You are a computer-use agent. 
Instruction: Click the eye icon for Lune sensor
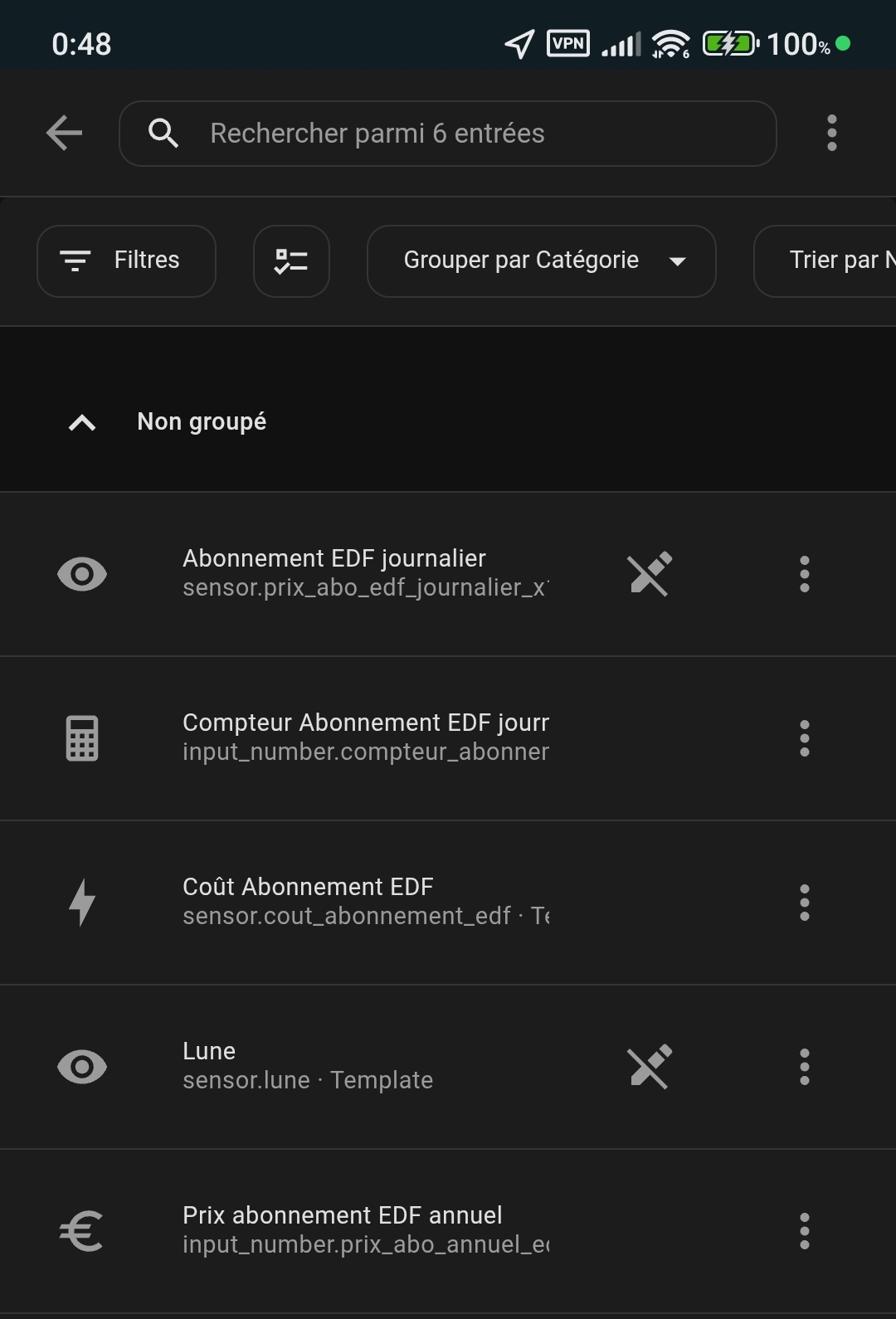click(x=82, y=1067)
